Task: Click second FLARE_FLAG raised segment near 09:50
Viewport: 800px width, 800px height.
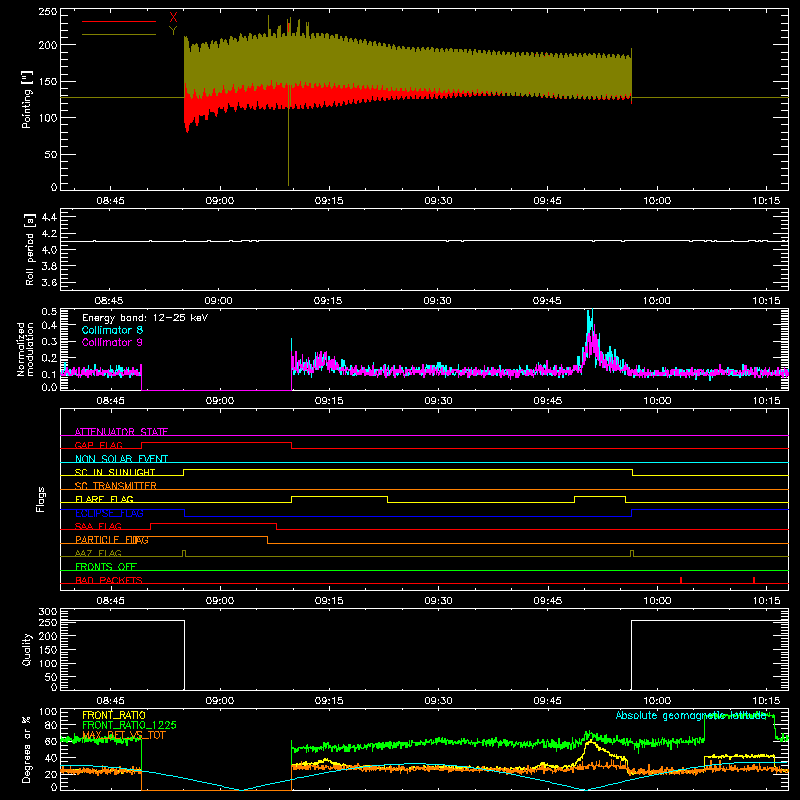Action: (x=600, y=496)
